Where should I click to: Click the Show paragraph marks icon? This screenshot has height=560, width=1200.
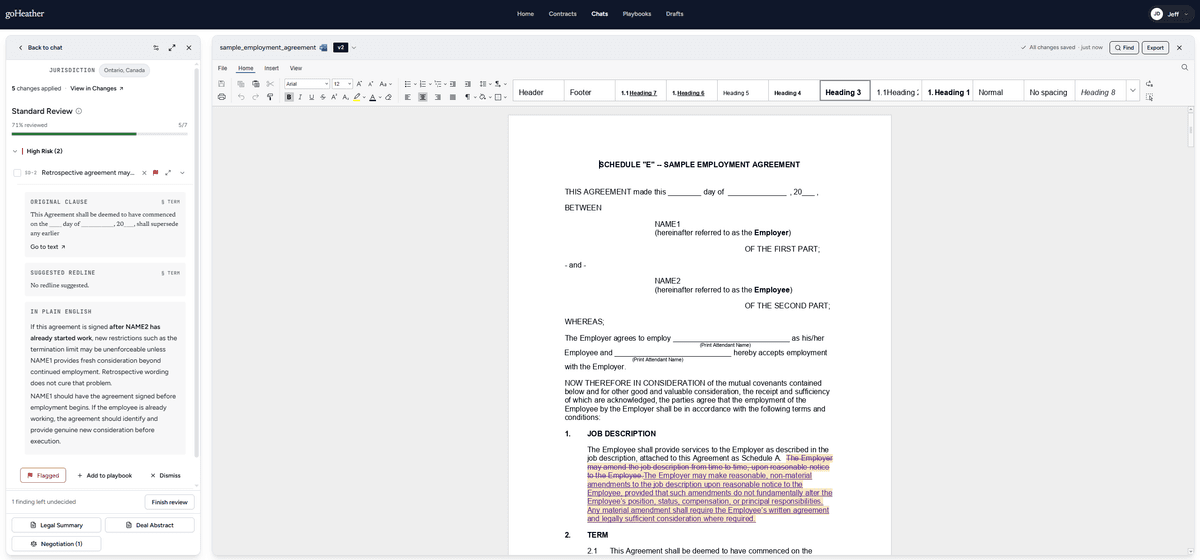pos(467,97)
